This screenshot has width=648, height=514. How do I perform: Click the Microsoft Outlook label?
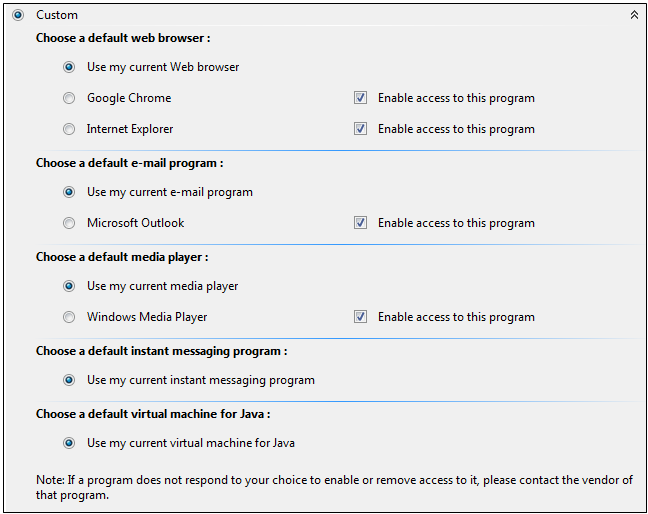[136, 223]
